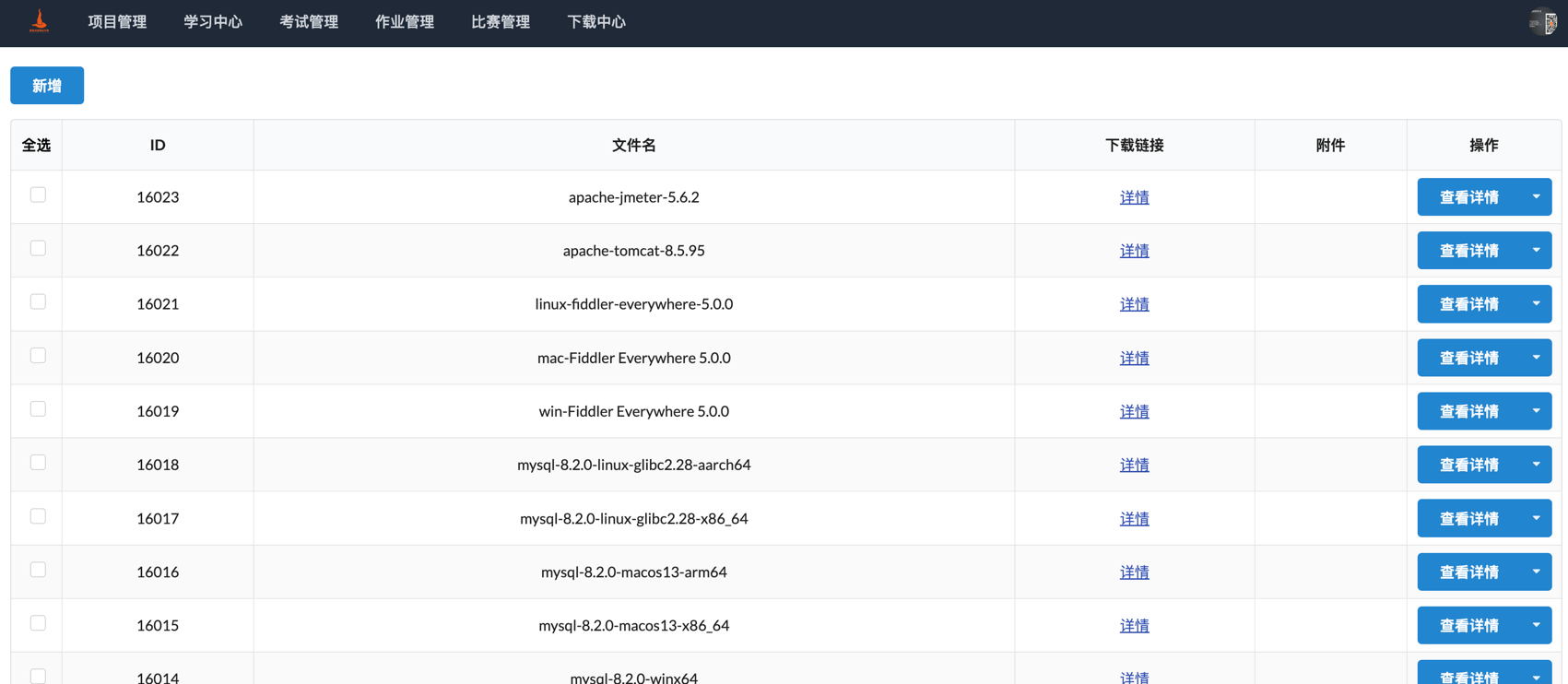Expand the action caret for ID 16018
The height and width of the screenshot is (684, 1568).
pyautogui.click(x=1536, y=465)
